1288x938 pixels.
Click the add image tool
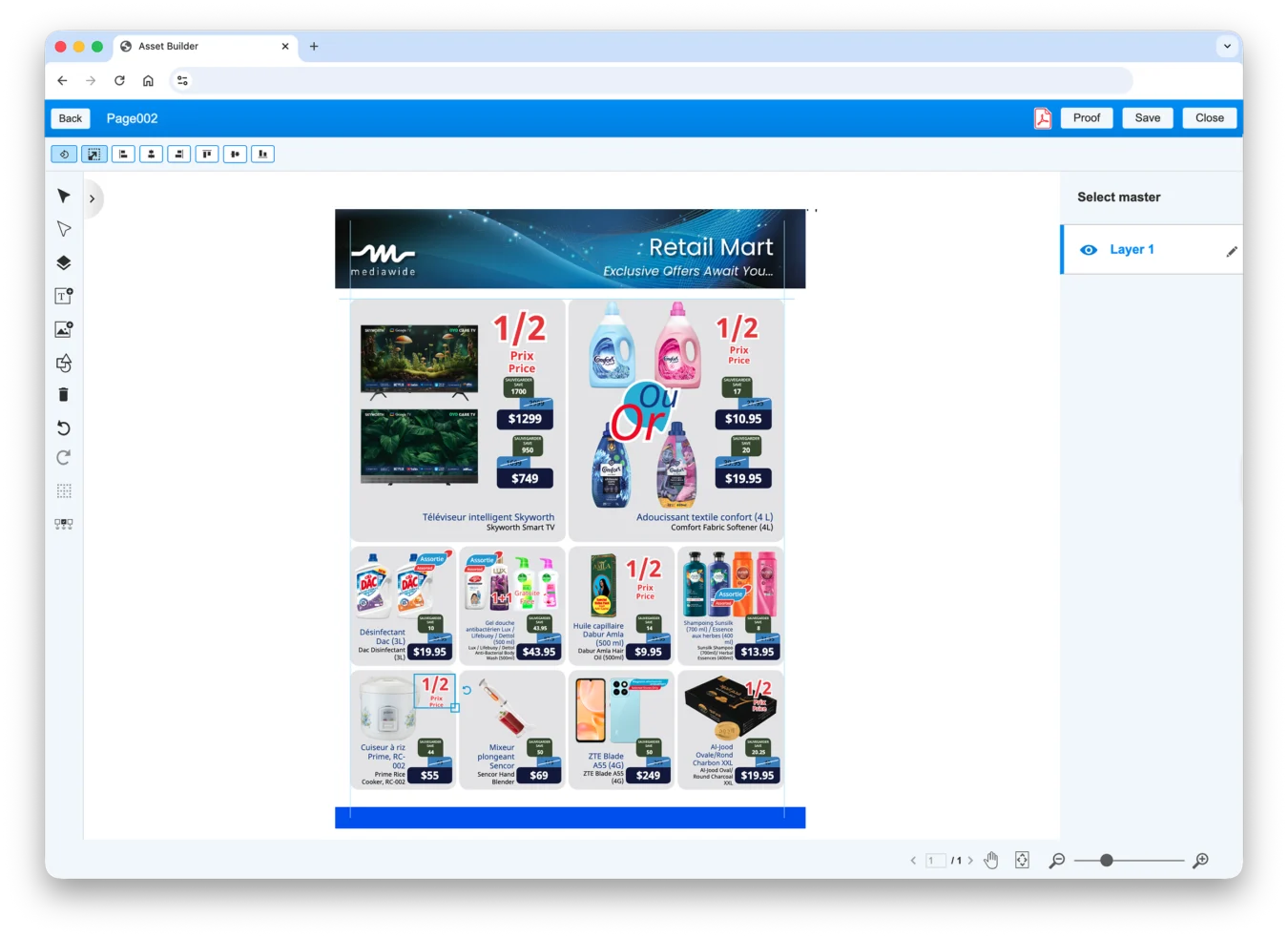[x=63, y=328]
